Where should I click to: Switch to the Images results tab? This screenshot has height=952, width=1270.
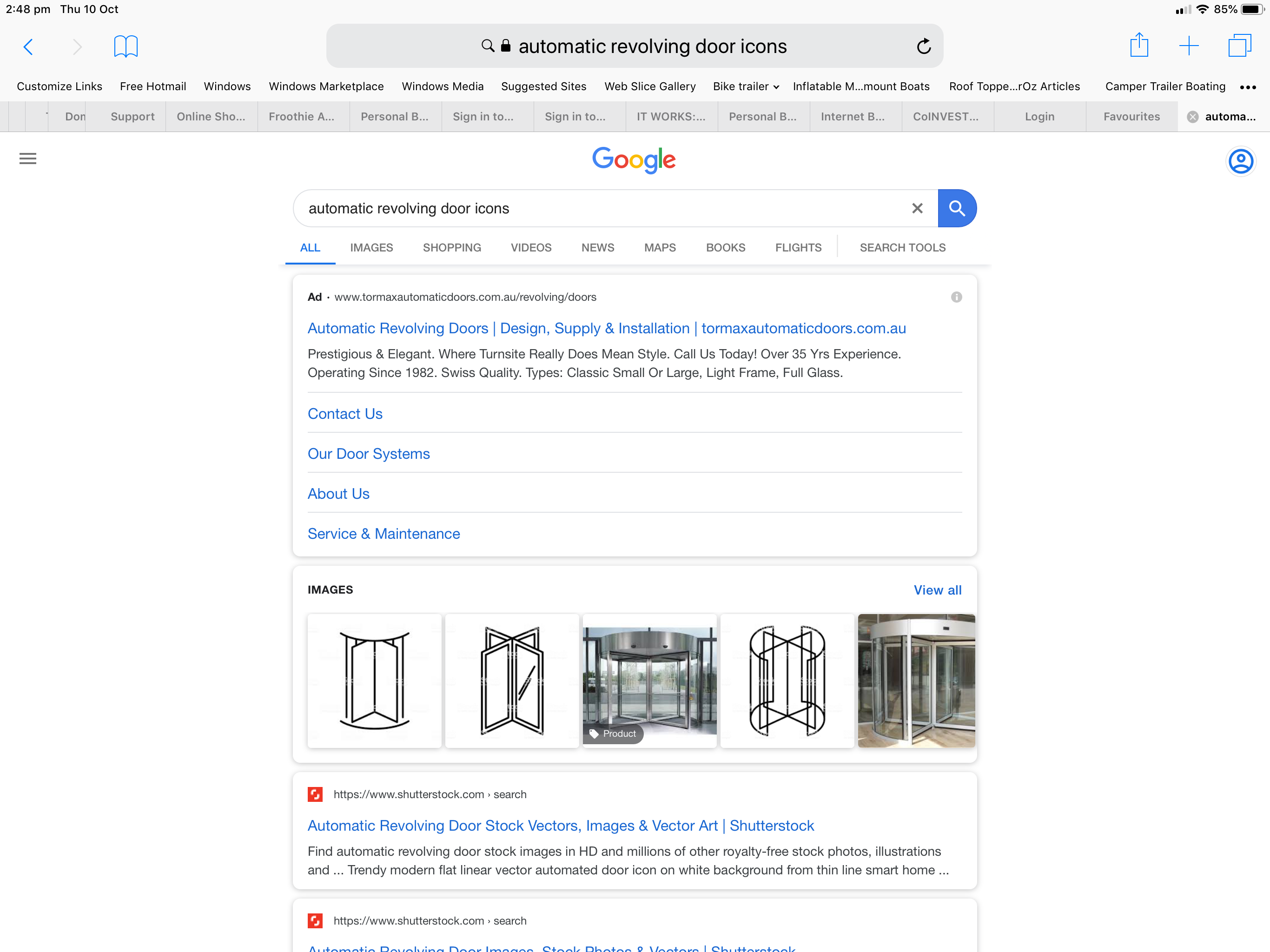(371, 247)
